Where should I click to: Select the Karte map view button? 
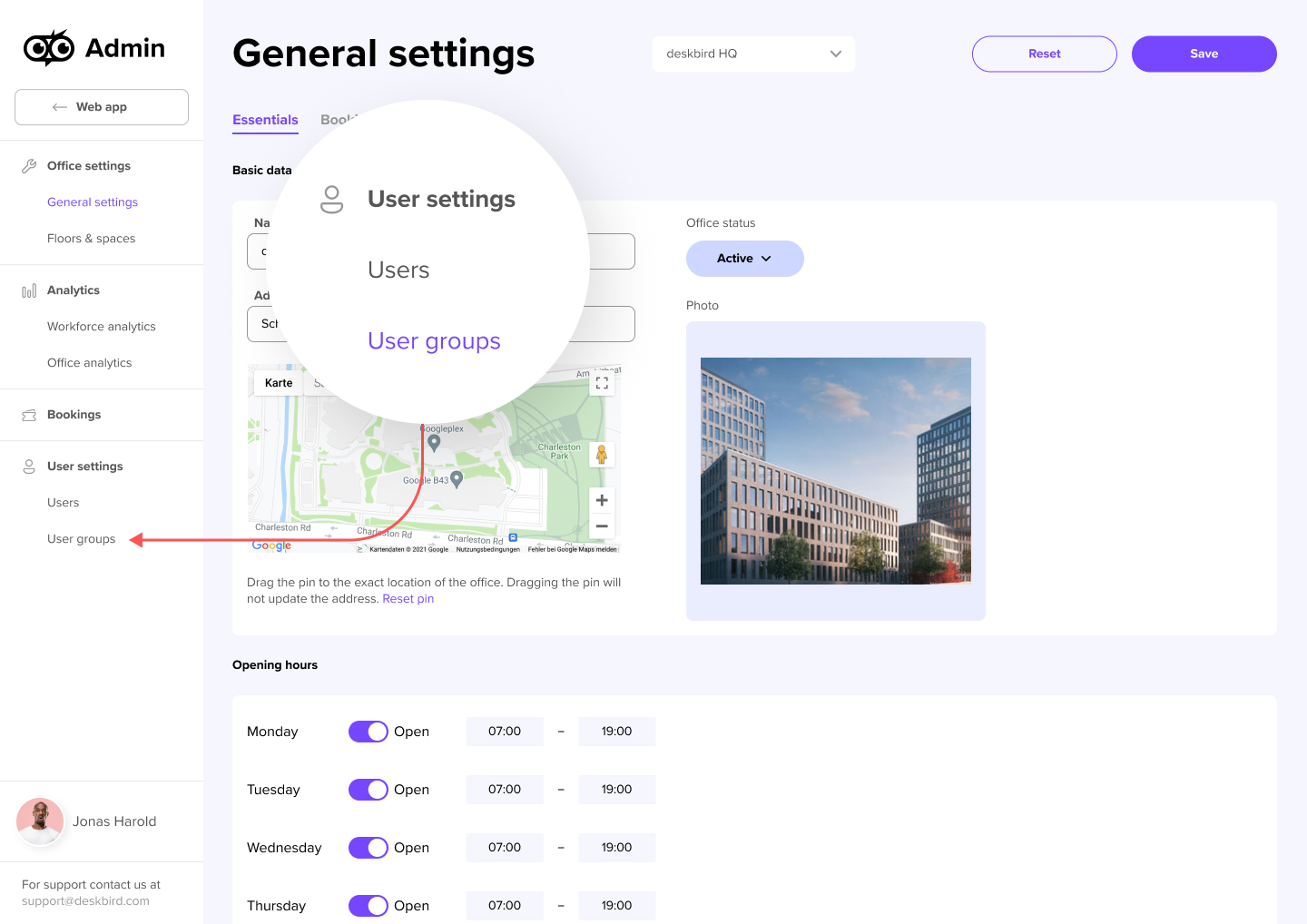pos(279,383)
